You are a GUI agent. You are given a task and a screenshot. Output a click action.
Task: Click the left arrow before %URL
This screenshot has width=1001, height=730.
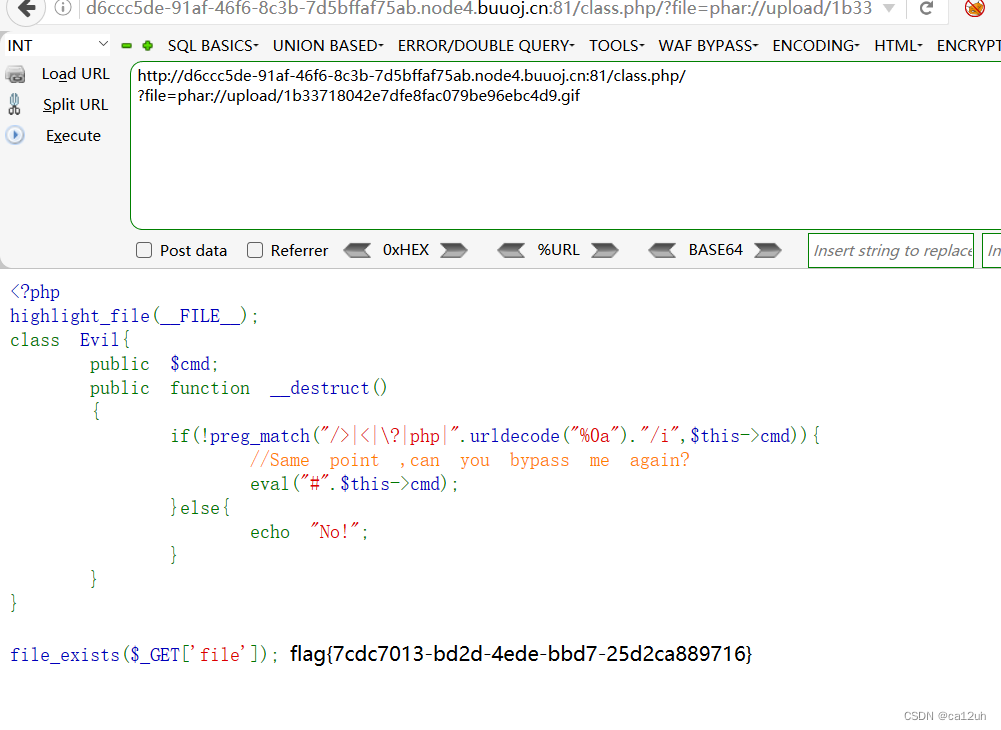pyautogui.click(x=511, y=250)
